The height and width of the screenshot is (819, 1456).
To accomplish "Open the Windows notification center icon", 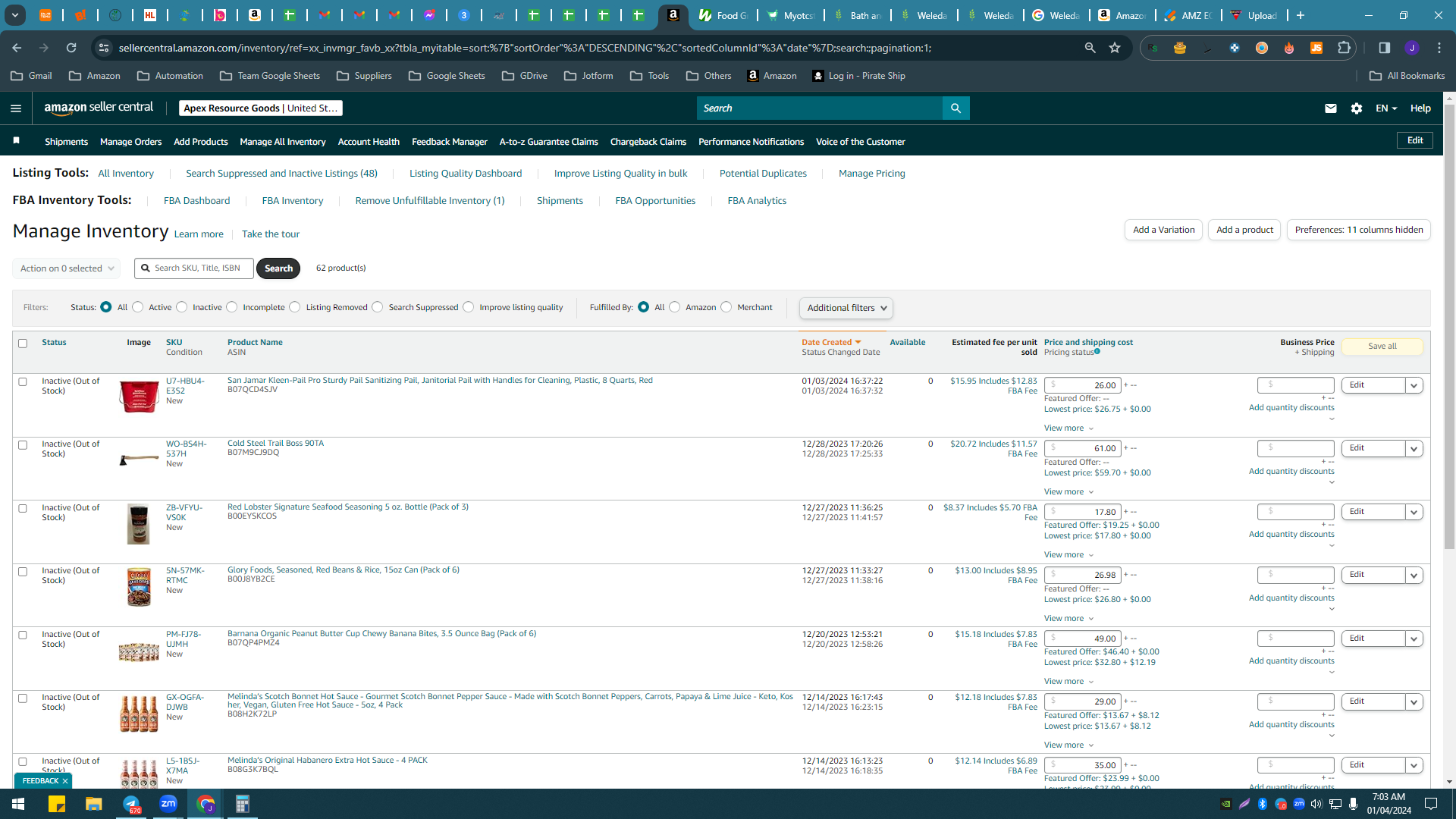I will (x=1431, y=804).
